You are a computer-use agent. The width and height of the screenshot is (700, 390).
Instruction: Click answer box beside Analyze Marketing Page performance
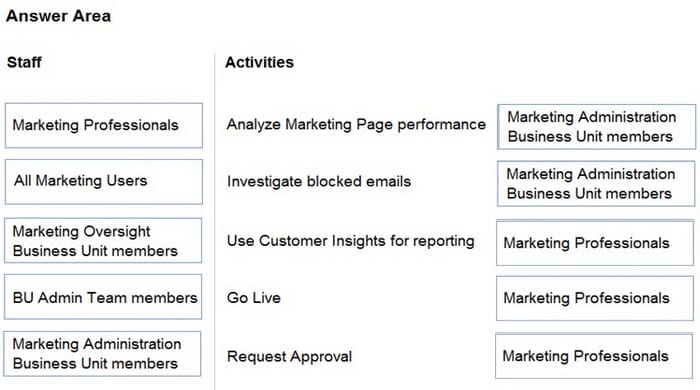pos(596,127)
